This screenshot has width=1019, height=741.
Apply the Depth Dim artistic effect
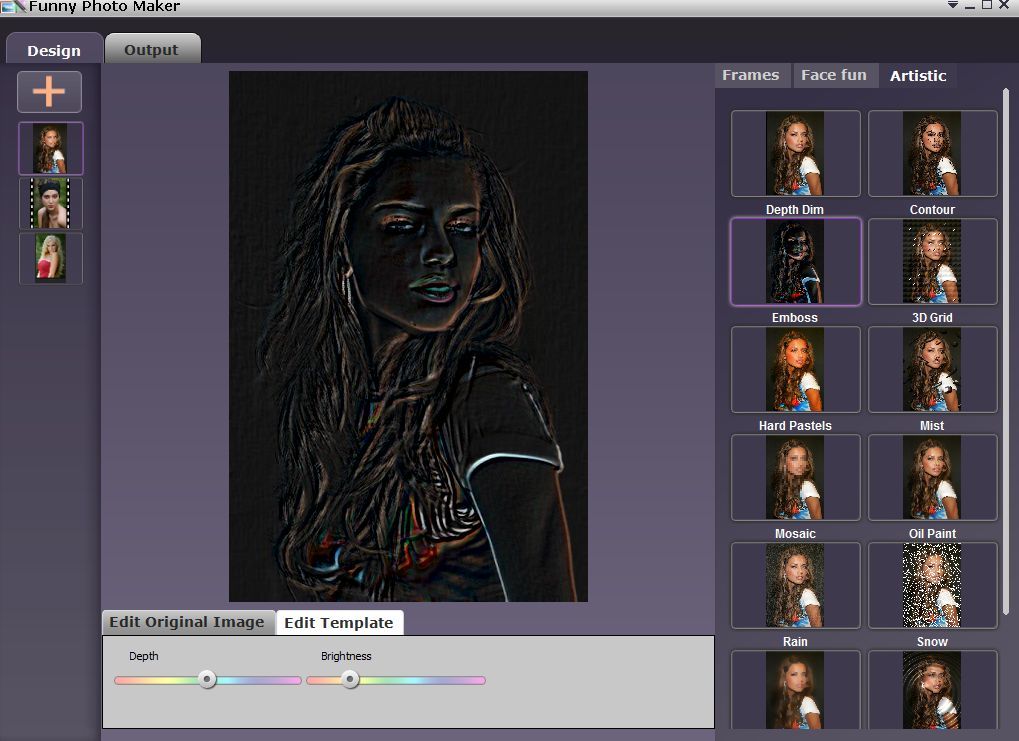point(795,153)
